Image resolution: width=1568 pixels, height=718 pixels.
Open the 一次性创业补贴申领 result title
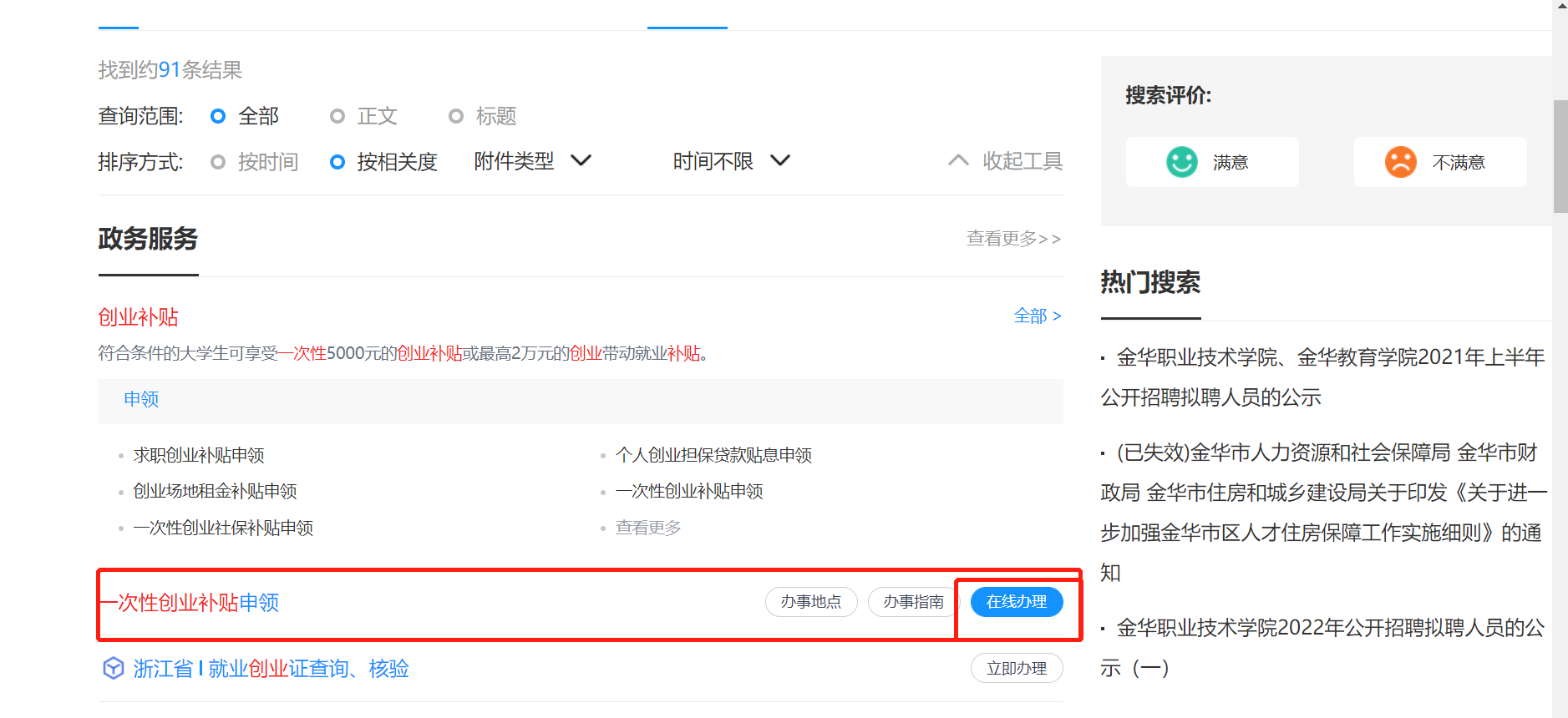click(x=190, y=603)
